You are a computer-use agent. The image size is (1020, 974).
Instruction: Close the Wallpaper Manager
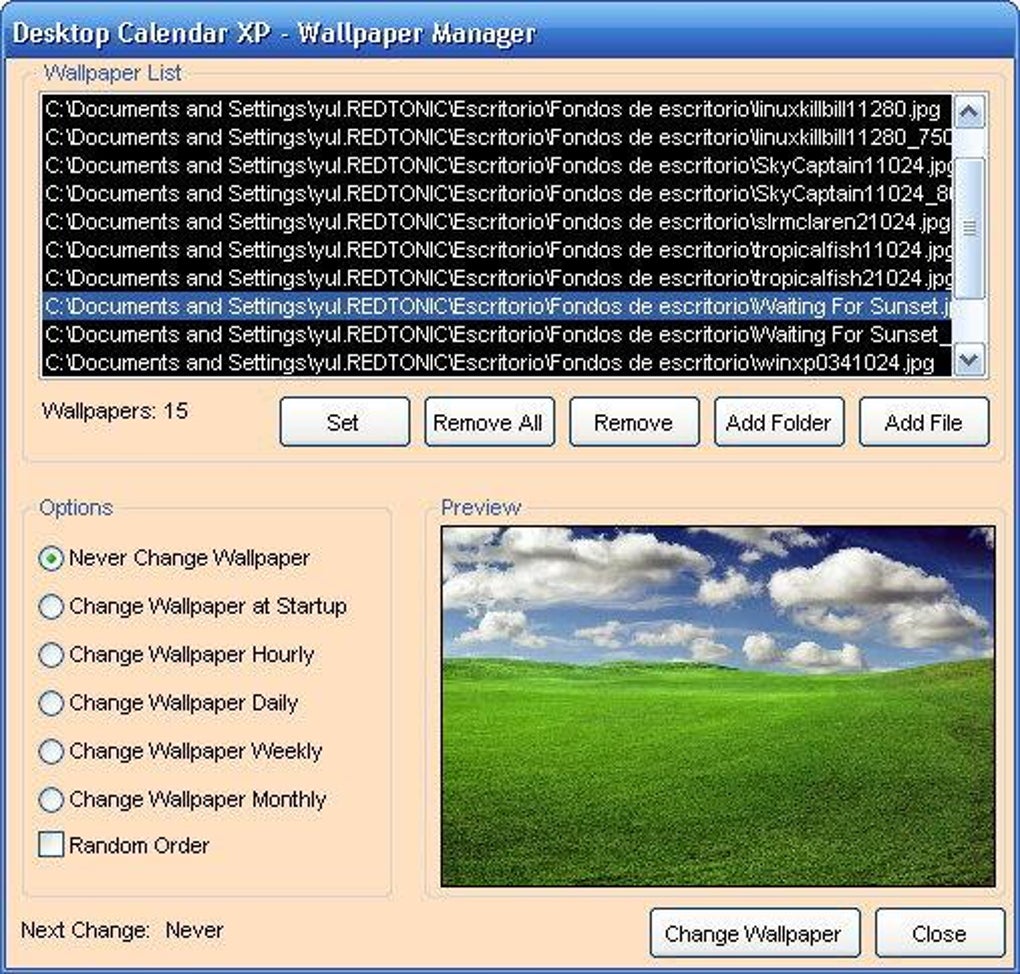[938, 932]
